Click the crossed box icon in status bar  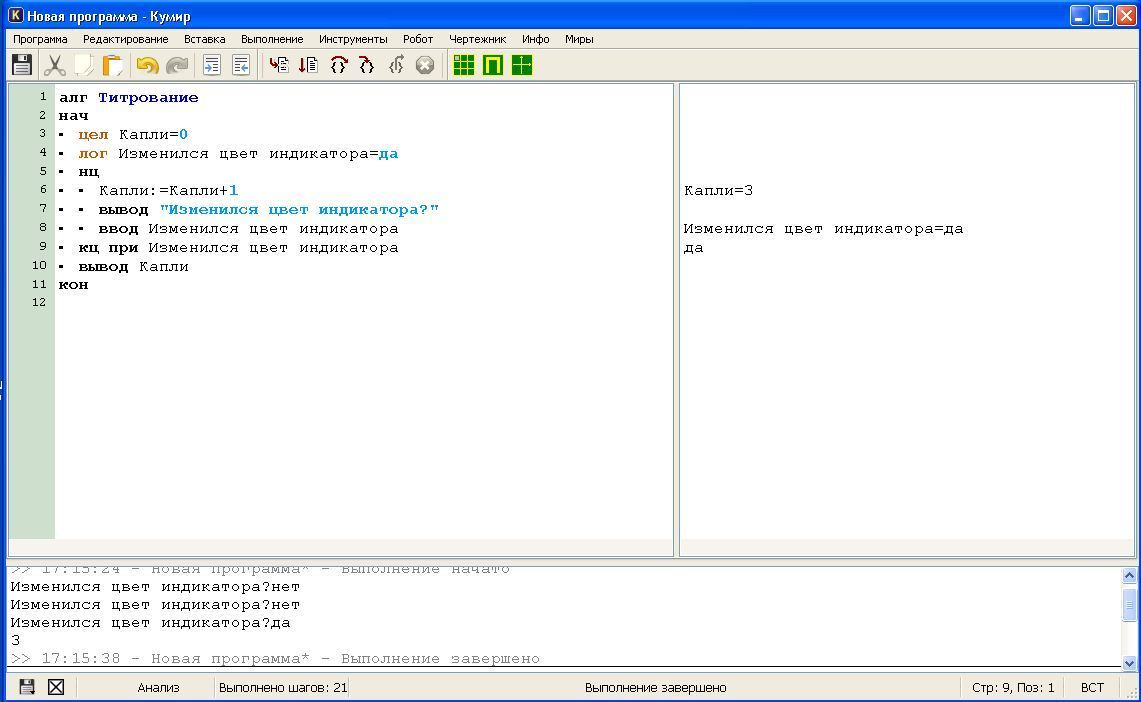(x=56, y=687)
